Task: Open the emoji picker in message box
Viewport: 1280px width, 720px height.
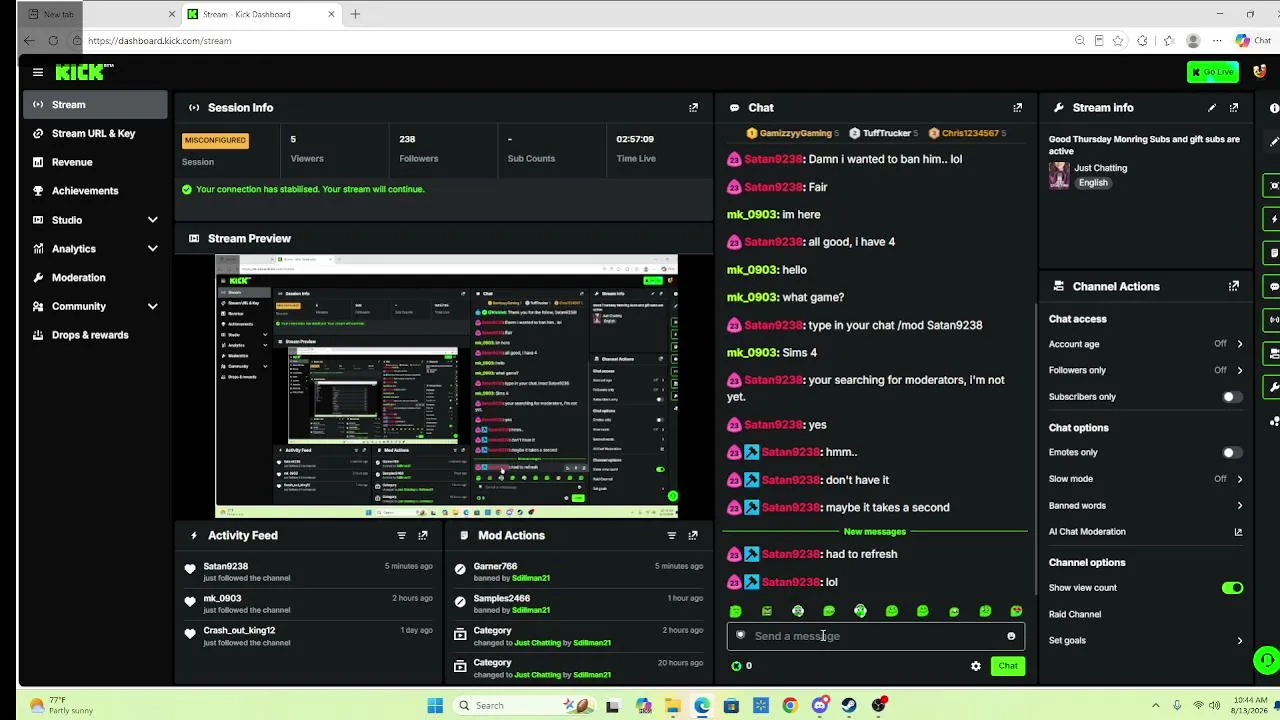Action: [1011, 636]
